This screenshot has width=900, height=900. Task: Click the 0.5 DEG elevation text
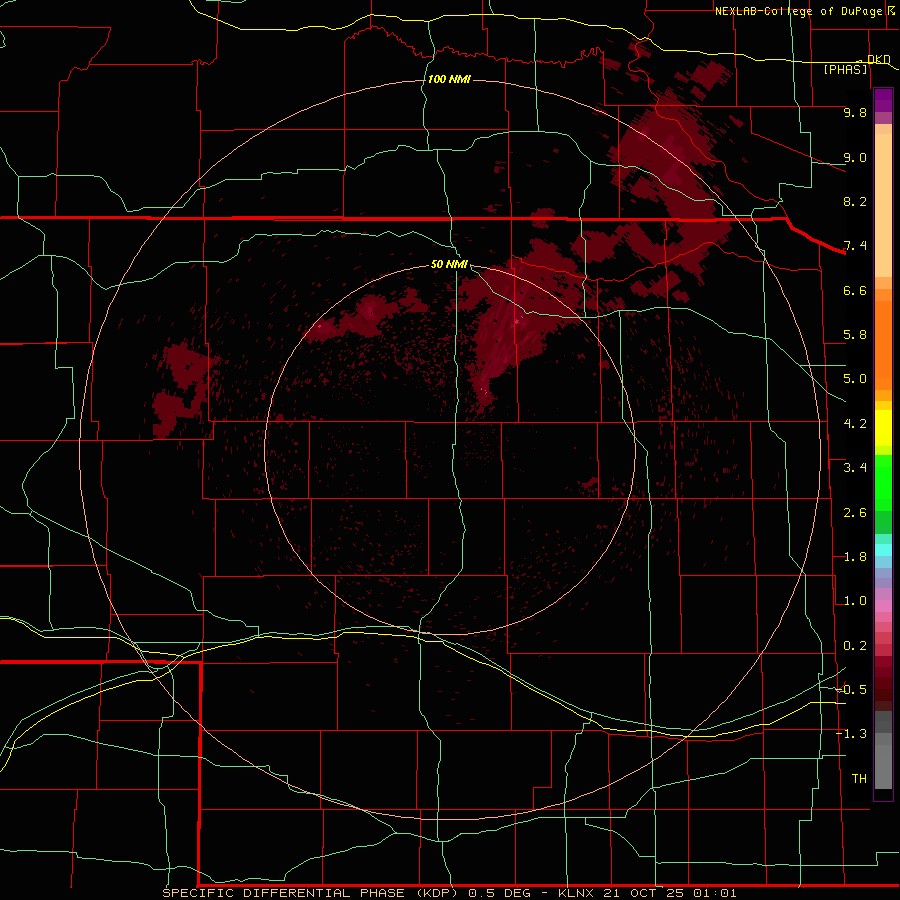(499, 893)
